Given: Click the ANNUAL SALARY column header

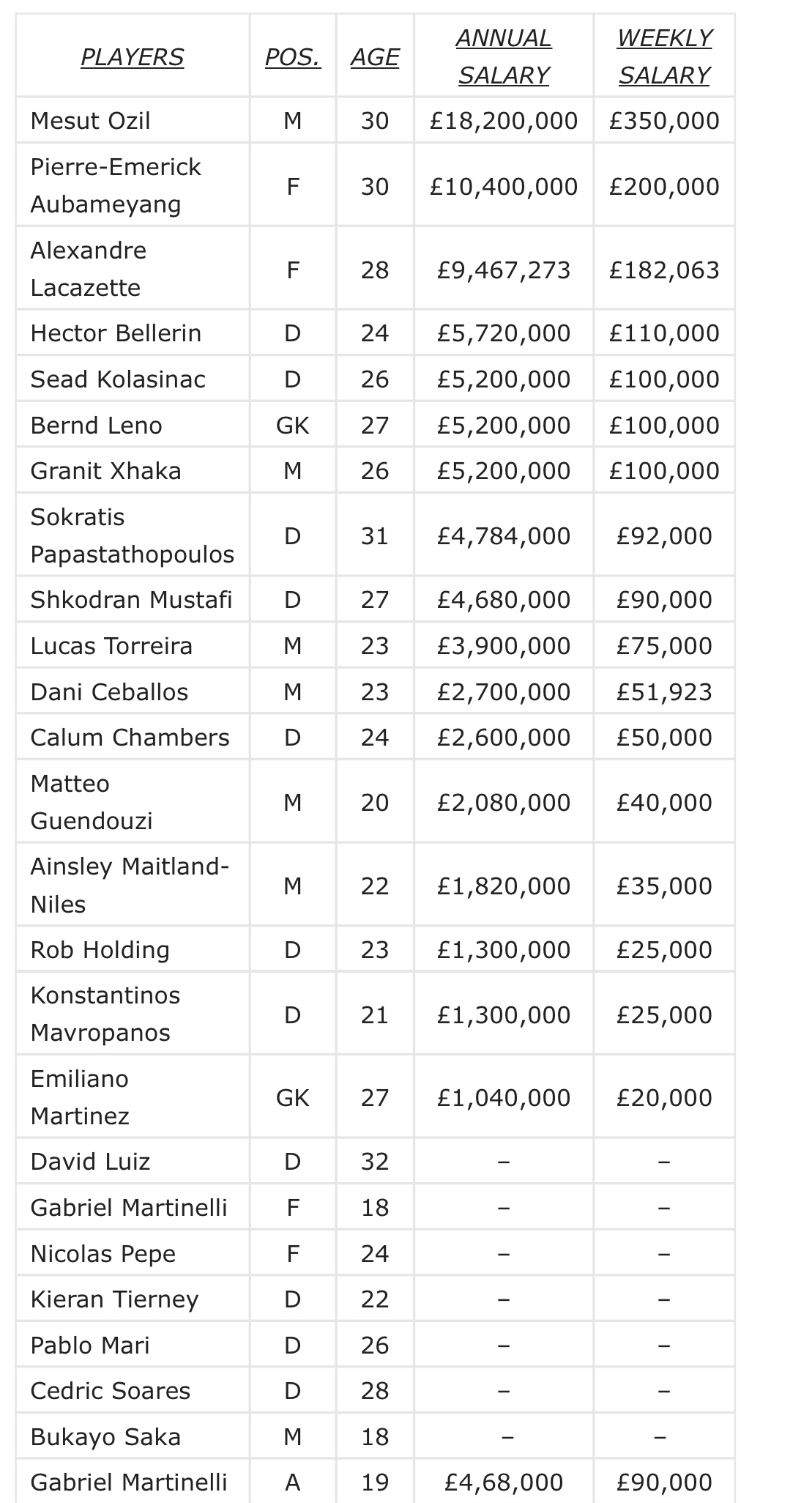Looking at the screenshot, I should pos(503,57).
